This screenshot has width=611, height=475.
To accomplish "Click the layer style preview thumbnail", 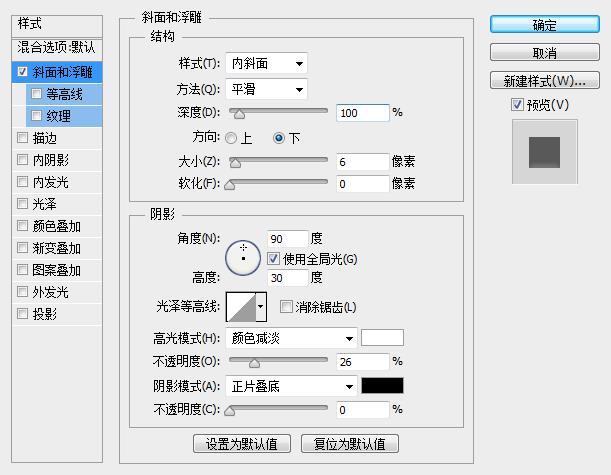I will [544, 152].
